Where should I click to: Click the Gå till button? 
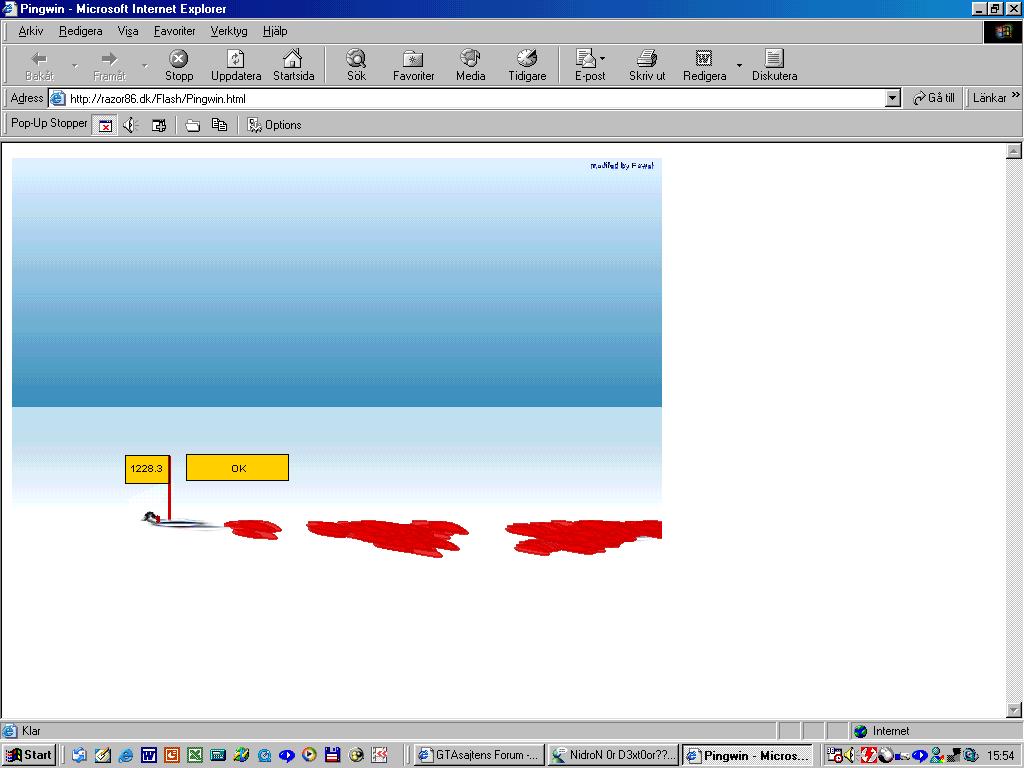[934, 99]
